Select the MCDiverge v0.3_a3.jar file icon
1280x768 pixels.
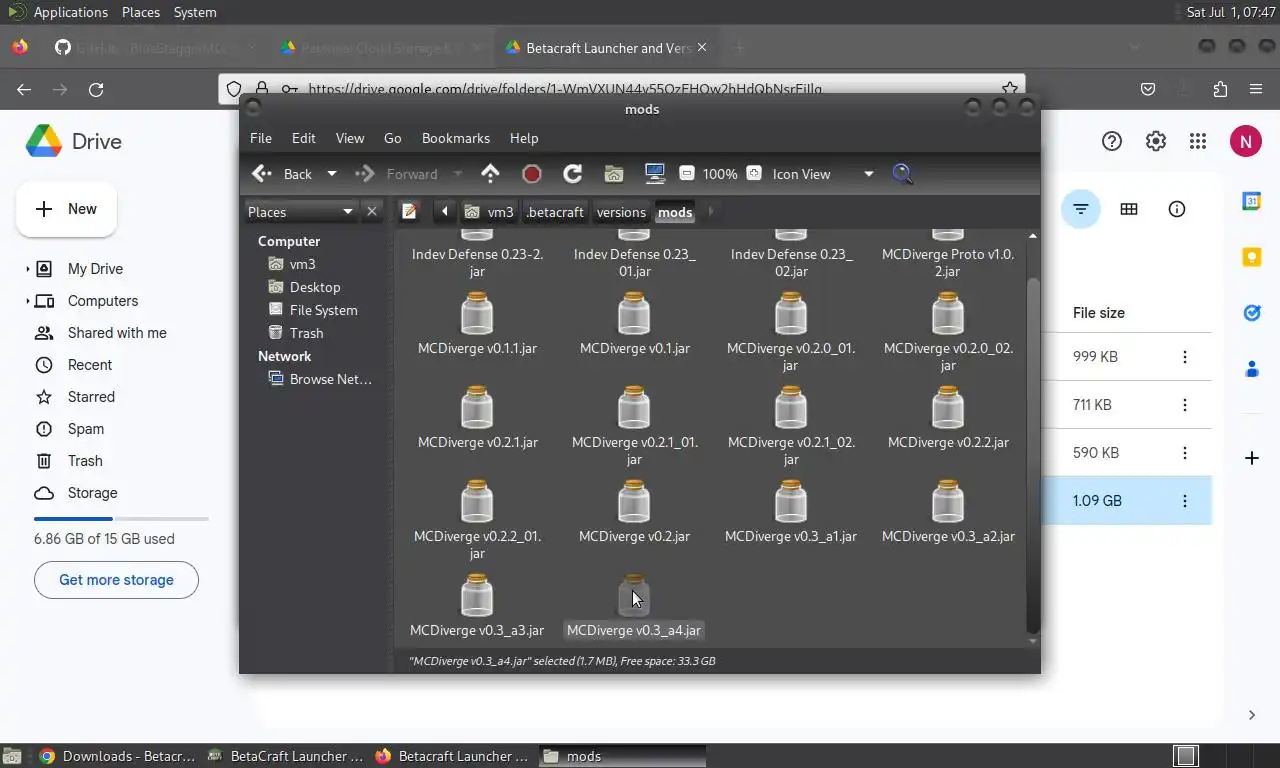pyautogui.click(x=477, y=596)
